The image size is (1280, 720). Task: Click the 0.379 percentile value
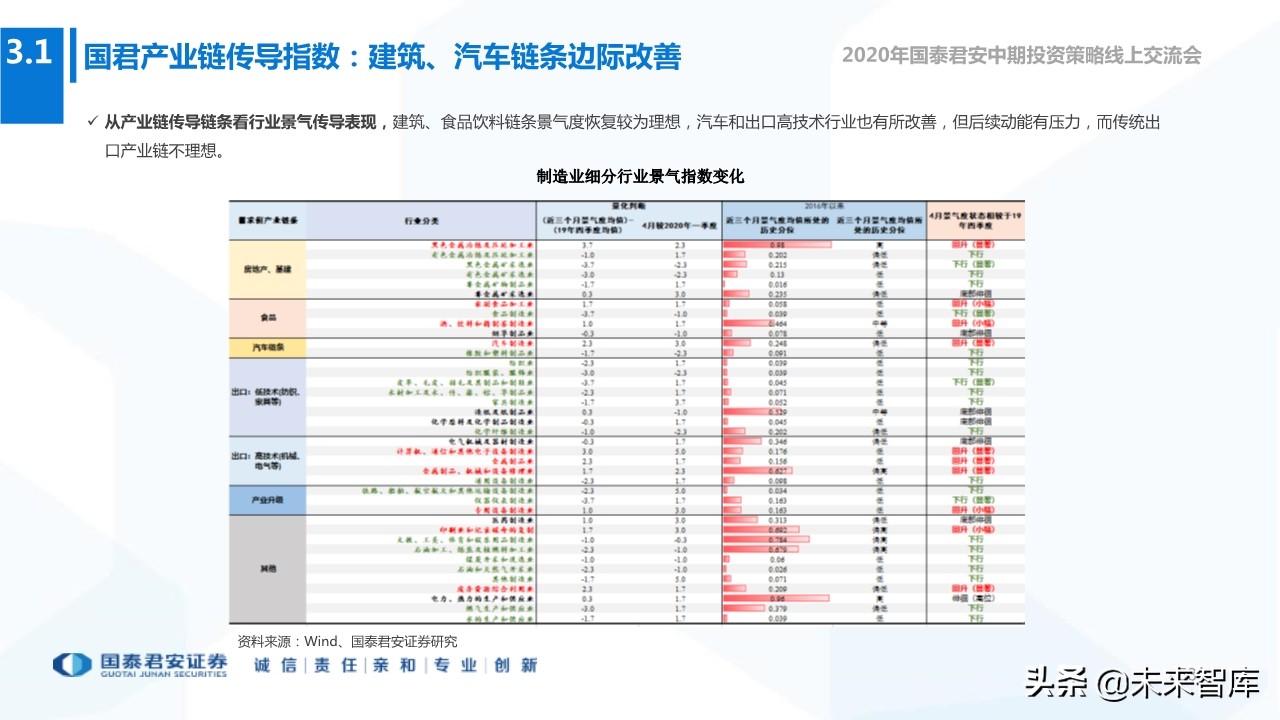(x=778, y=607)
